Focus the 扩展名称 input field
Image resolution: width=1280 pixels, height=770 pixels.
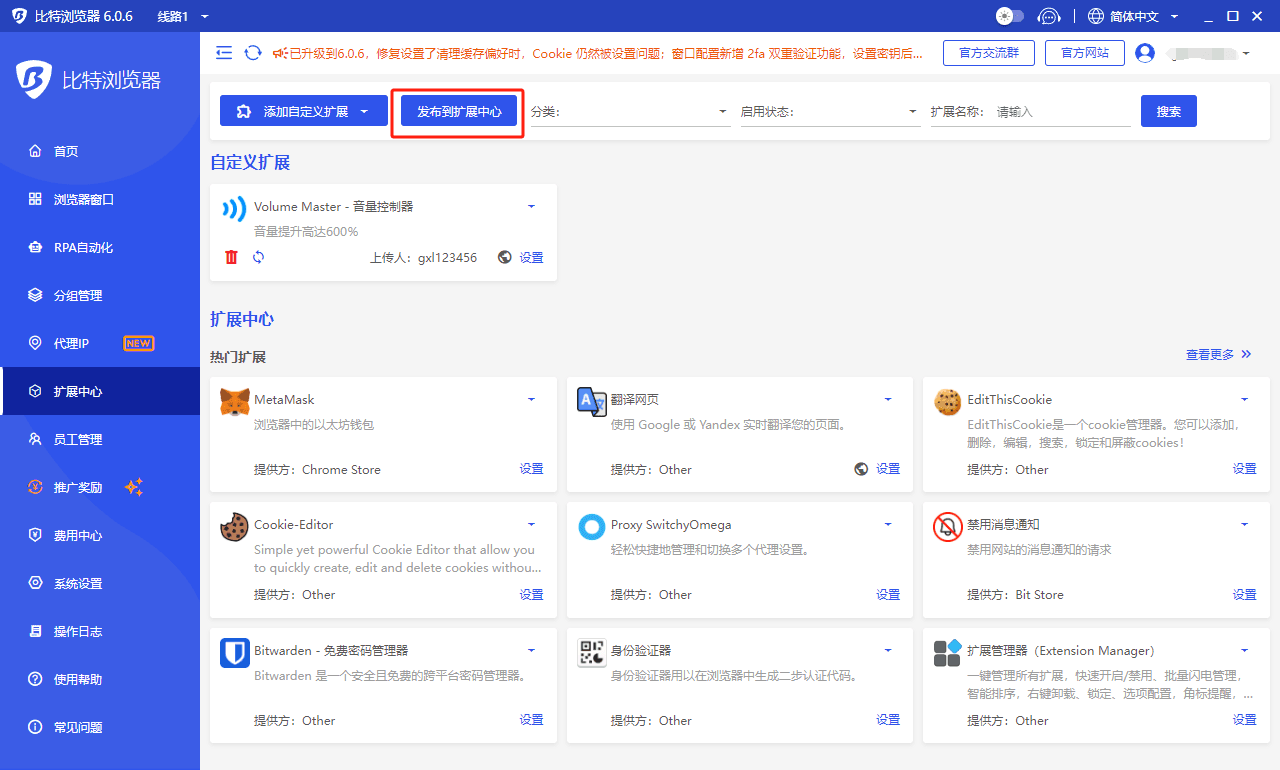click(x=1062, y=112)
